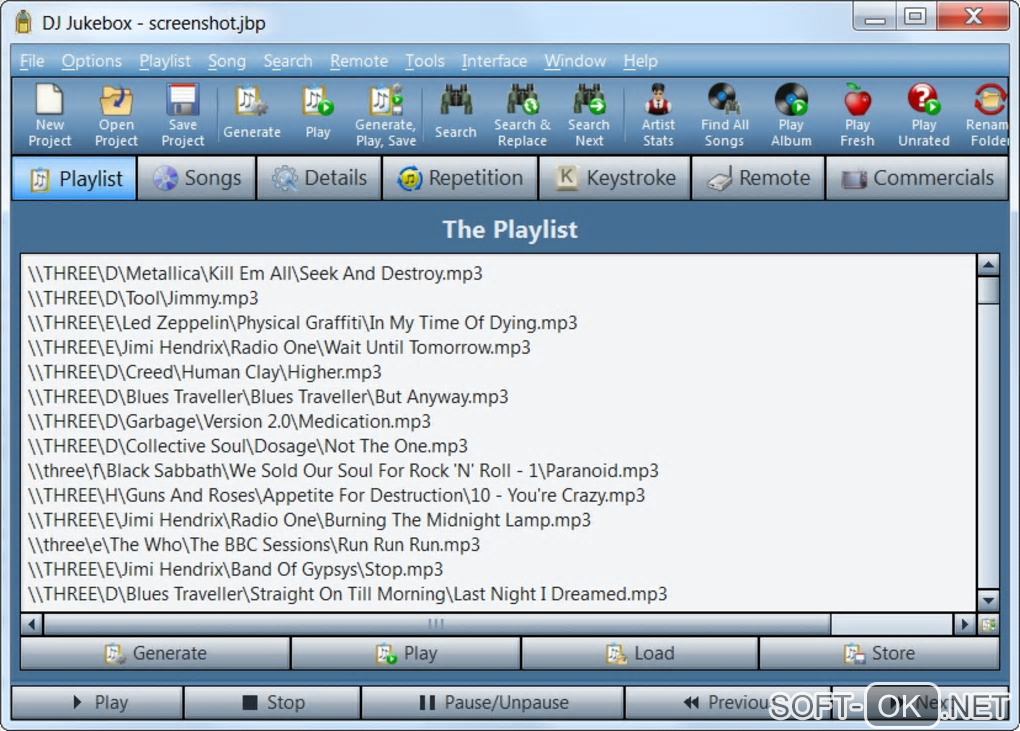Screen dimensions: 1020x731
Task: Click the Search & Replace icon
Action: coord(522,115)
